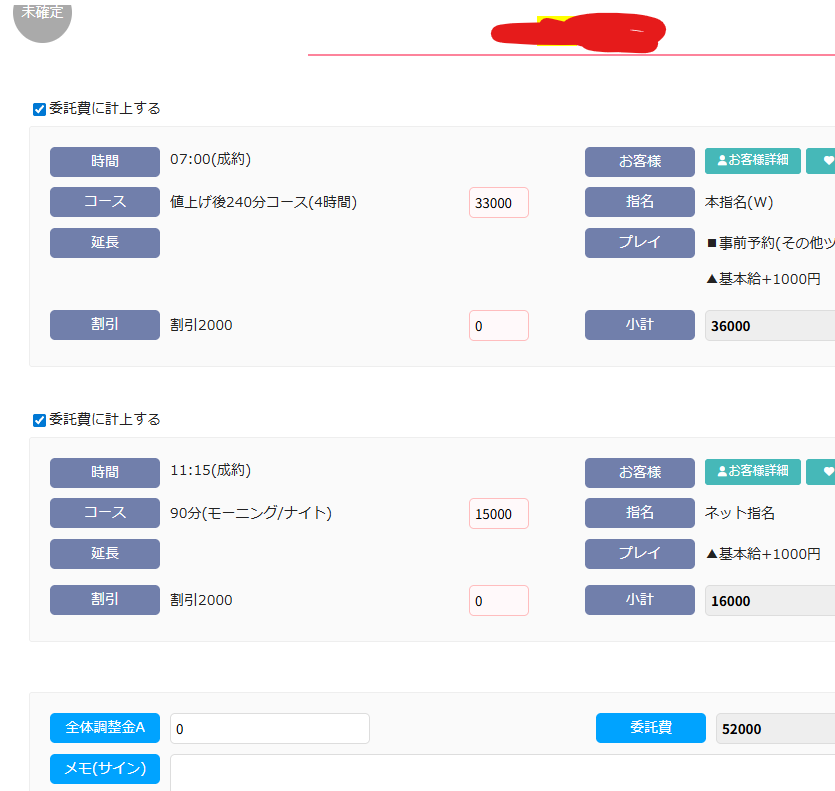This screenshot has width=835, height=791.
Task: Click heart button in the 07:00 booking
Action: (x=823, y=160)
